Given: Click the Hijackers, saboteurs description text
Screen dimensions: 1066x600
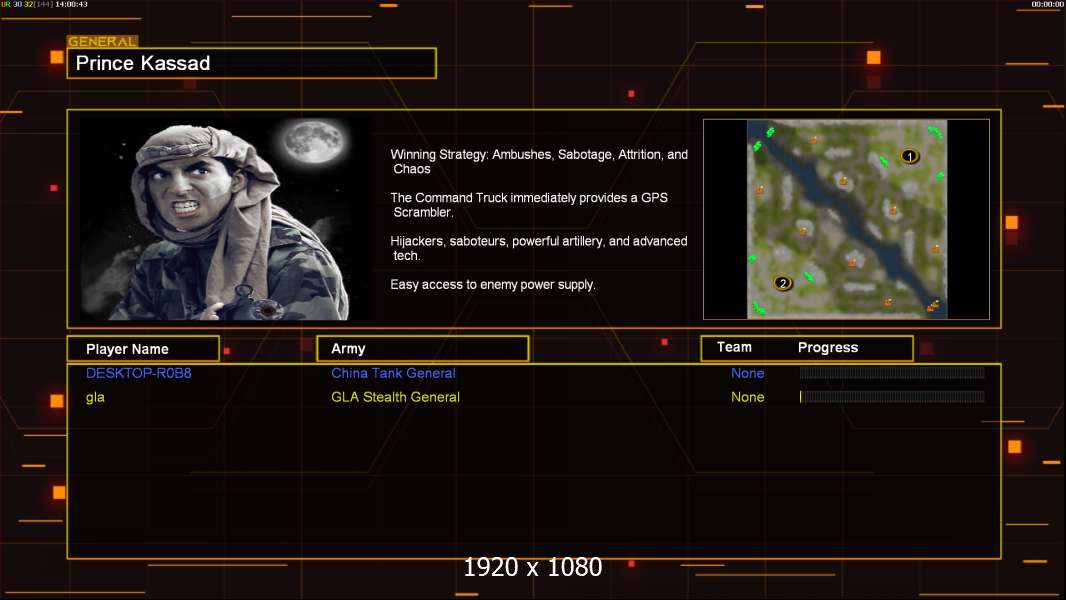Looking at the screenshot, I should [538, 248].
